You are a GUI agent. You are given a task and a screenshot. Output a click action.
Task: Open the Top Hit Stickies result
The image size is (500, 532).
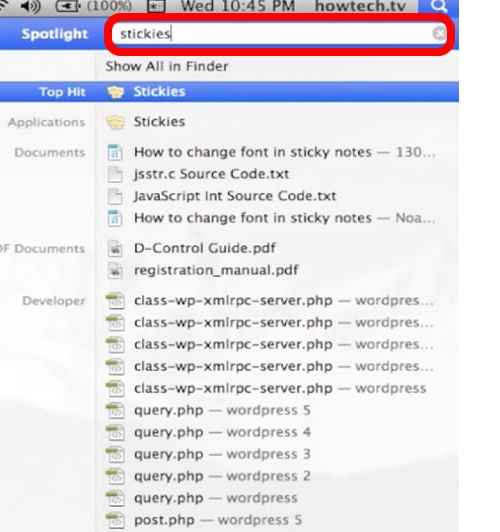[229, 92]
